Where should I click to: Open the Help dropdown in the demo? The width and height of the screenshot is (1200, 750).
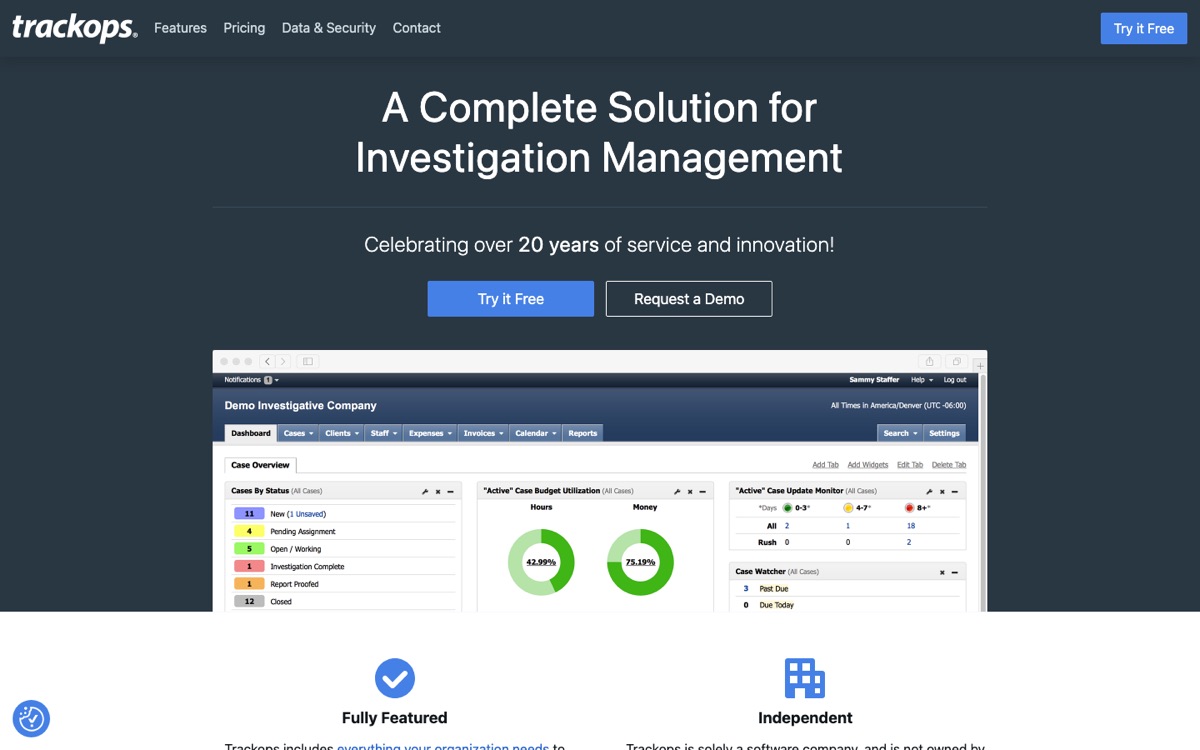pyautogui.click(x=921, y=380)
